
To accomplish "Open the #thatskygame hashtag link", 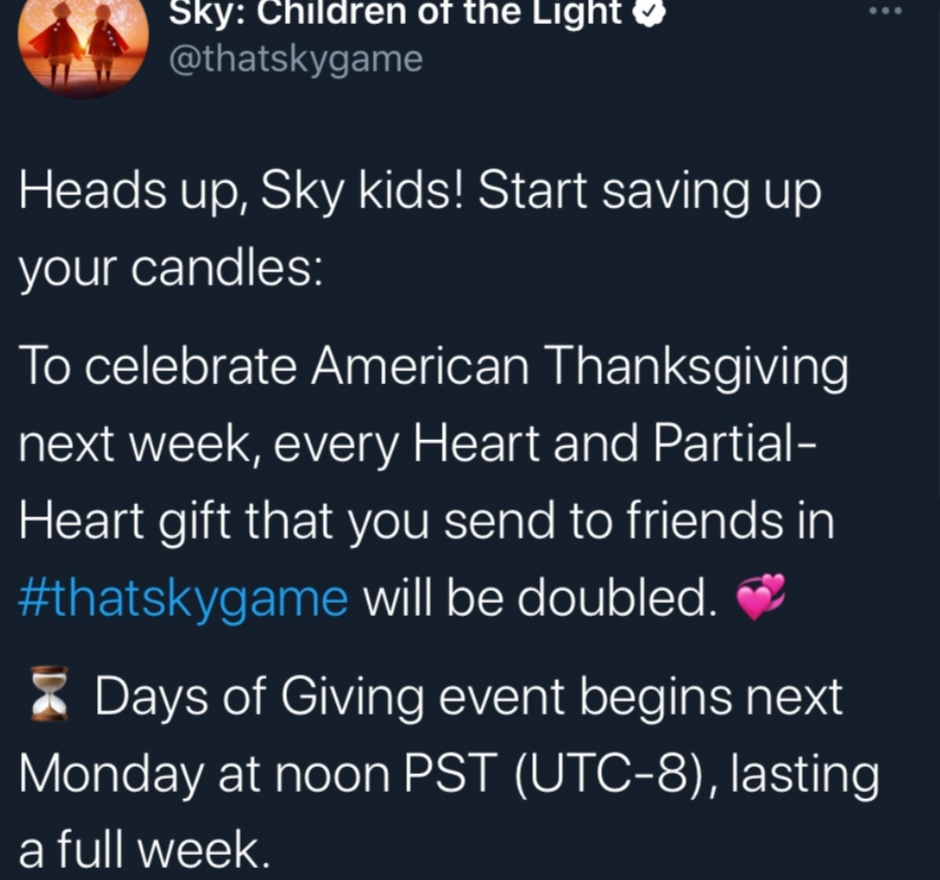I will pyautogui.click(x=184, y=599).
